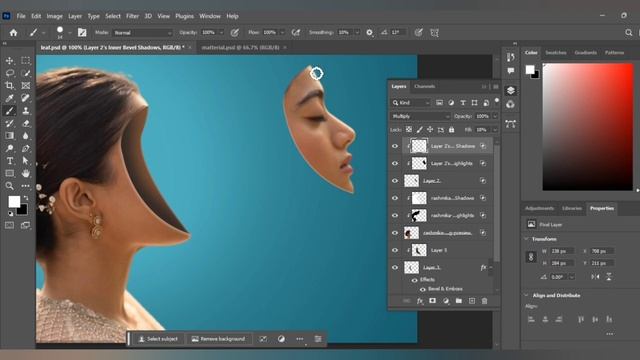640x360 pixels.
Task: Open the brush Mode dropdown
Action: [x=143, y=33]
